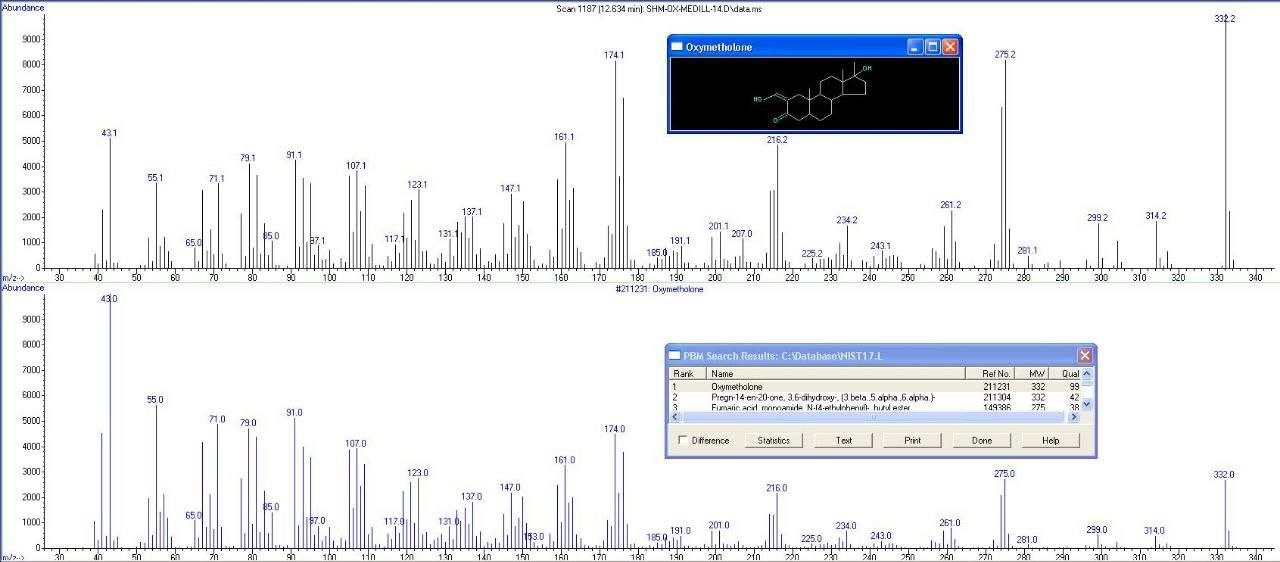Click the 174.1 peak label in upper spectrum
This screenshot has height=562, width=1280.
click(x=614, y=56)
